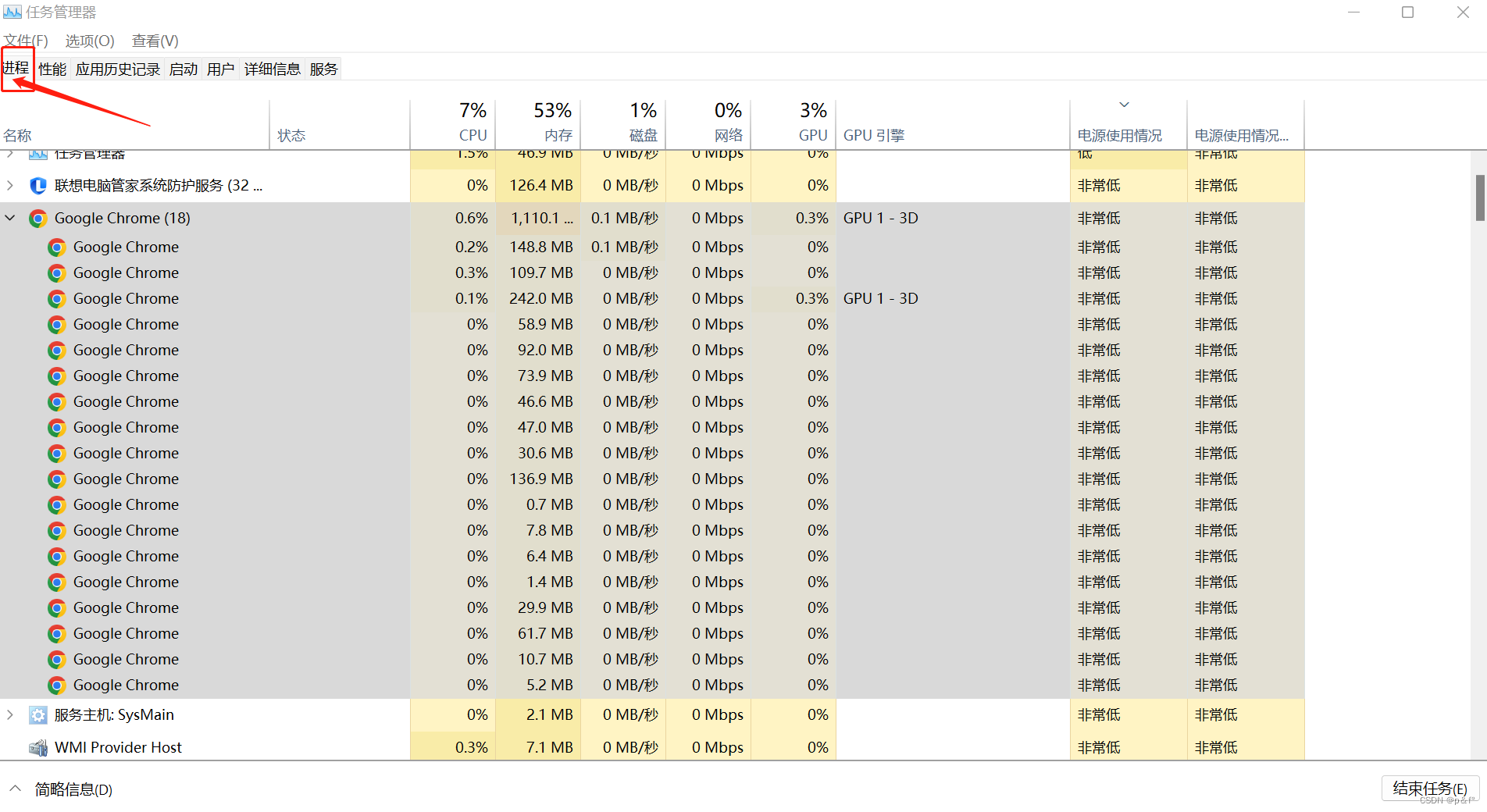This screenshot has width=1487, height=812.
Task: Switch to the 服务 tab
Action: pos(323,69)
